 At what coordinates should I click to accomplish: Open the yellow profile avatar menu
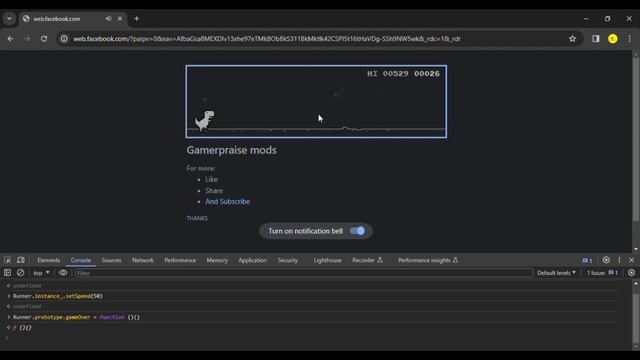pyautogui.click(x=613, y=39)
